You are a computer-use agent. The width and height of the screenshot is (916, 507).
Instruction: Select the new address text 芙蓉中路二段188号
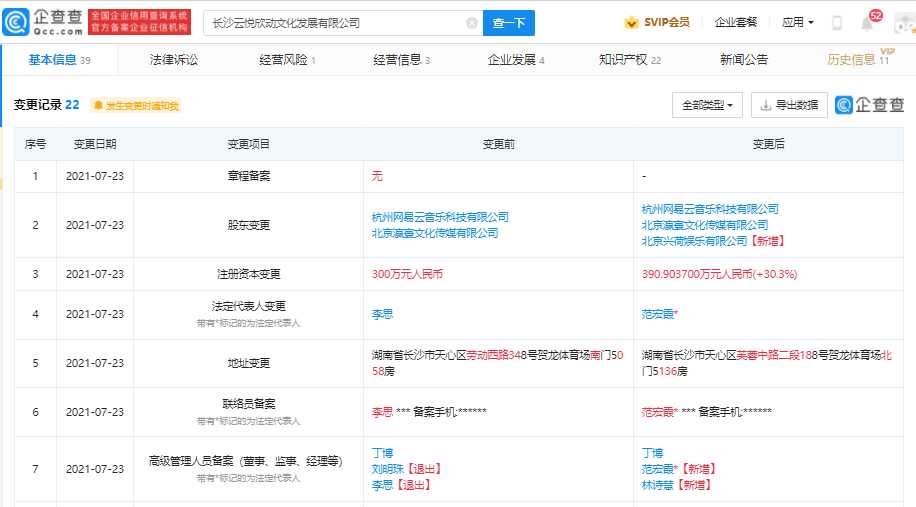pos(779,355)
